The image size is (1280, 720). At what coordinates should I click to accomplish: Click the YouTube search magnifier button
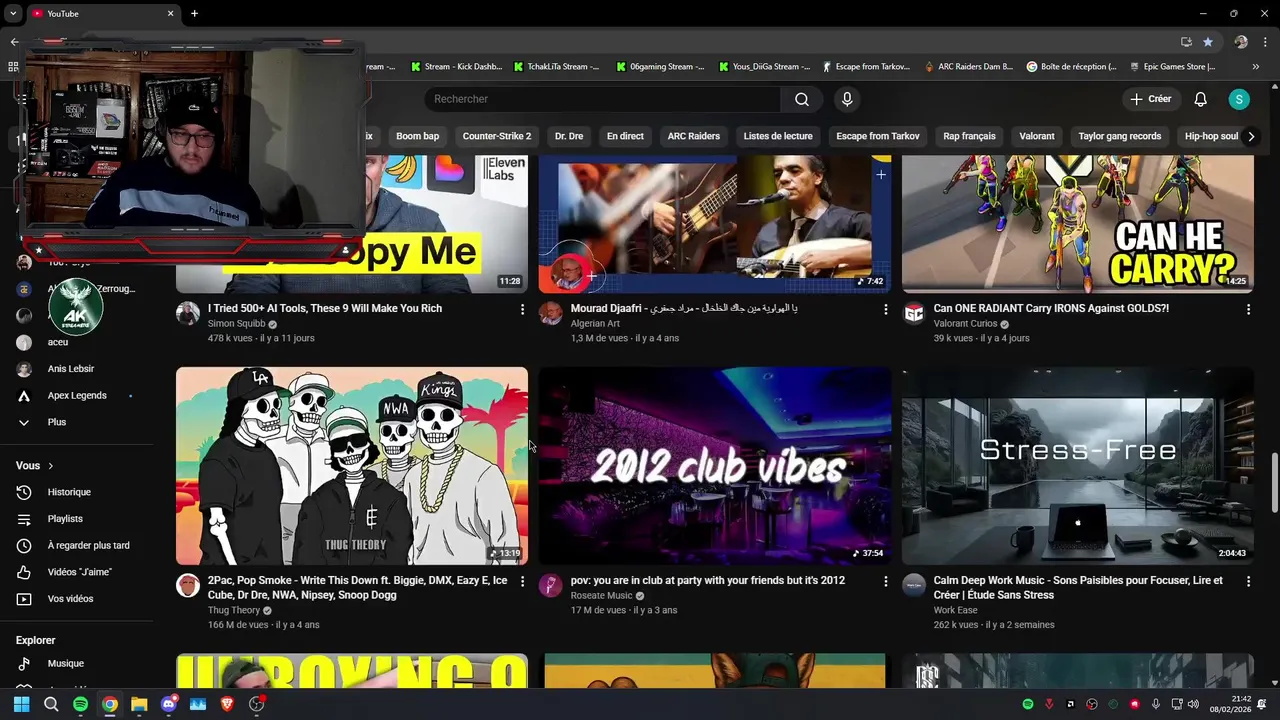click(x=802, y=99)
